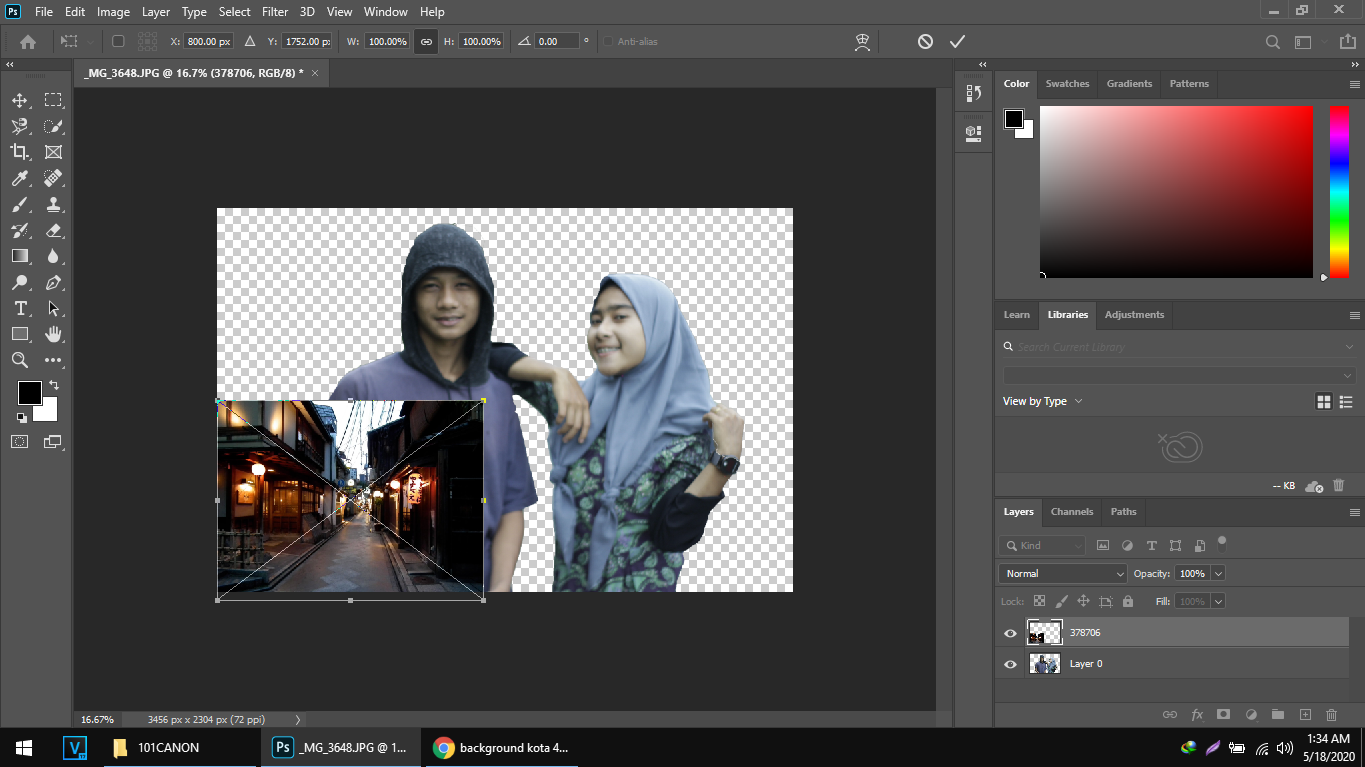Select the Clone Stamp tool

[x=53, y=204]
